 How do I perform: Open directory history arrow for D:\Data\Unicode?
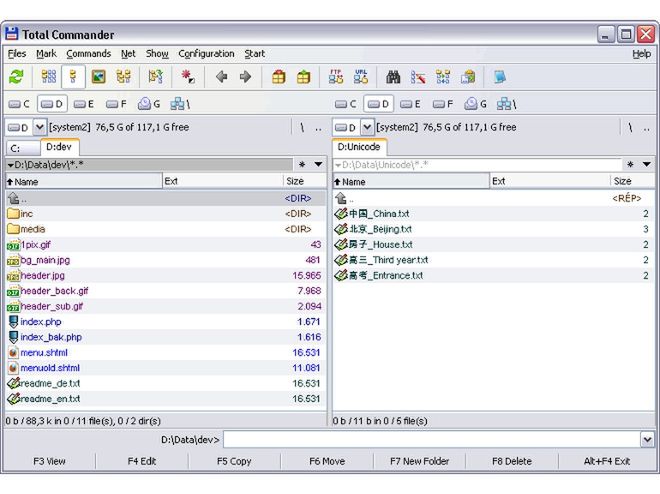647,165
